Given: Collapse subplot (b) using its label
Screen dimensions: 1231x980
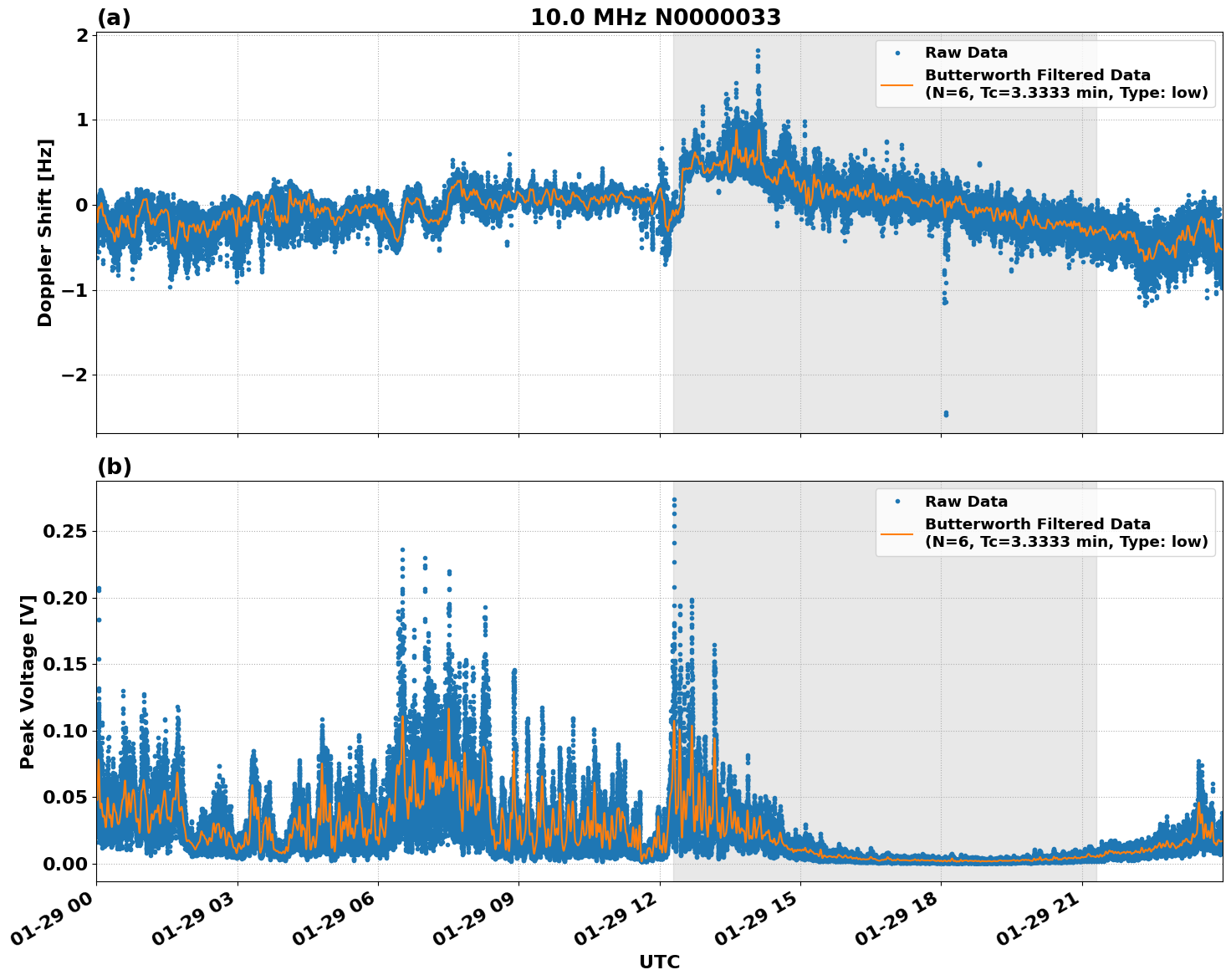Looking at the screenshot, I should (115, 466).
